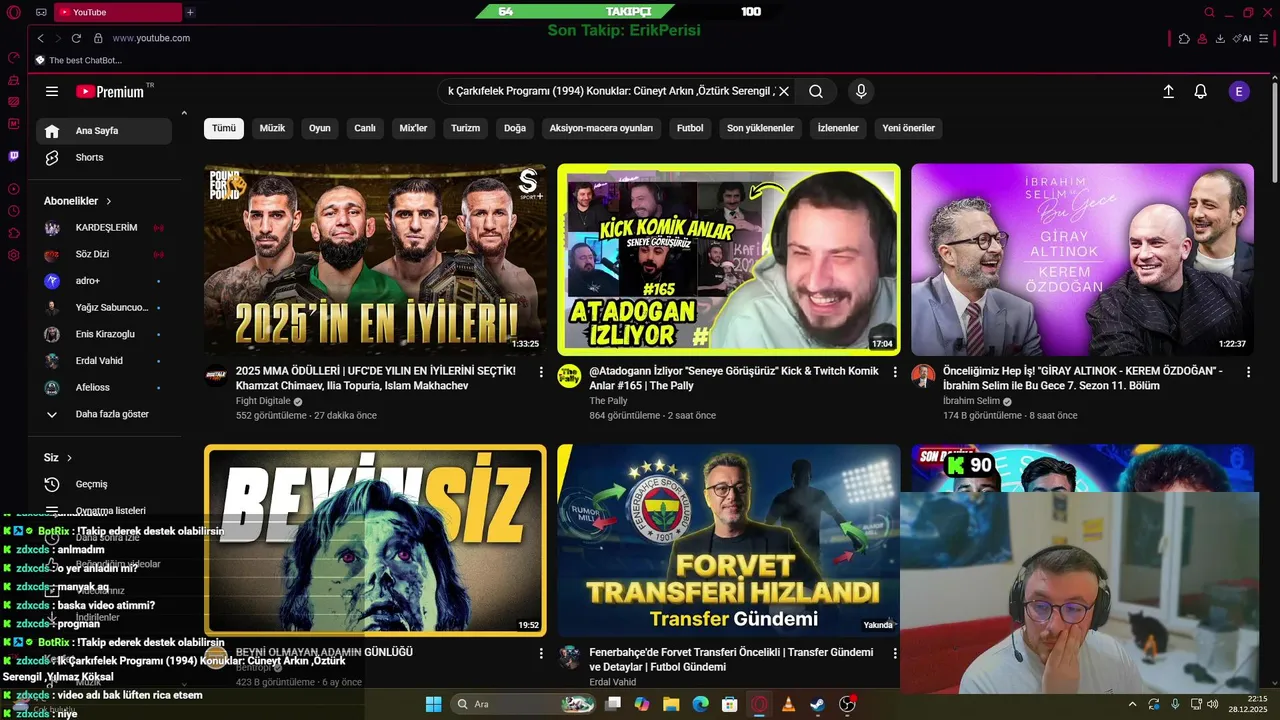The width and height of the screenshot is (1280, 720).
Task: Play the 2025'in En İyileri thumbnail
Action: pyautogui.click(x=375, y=260)
